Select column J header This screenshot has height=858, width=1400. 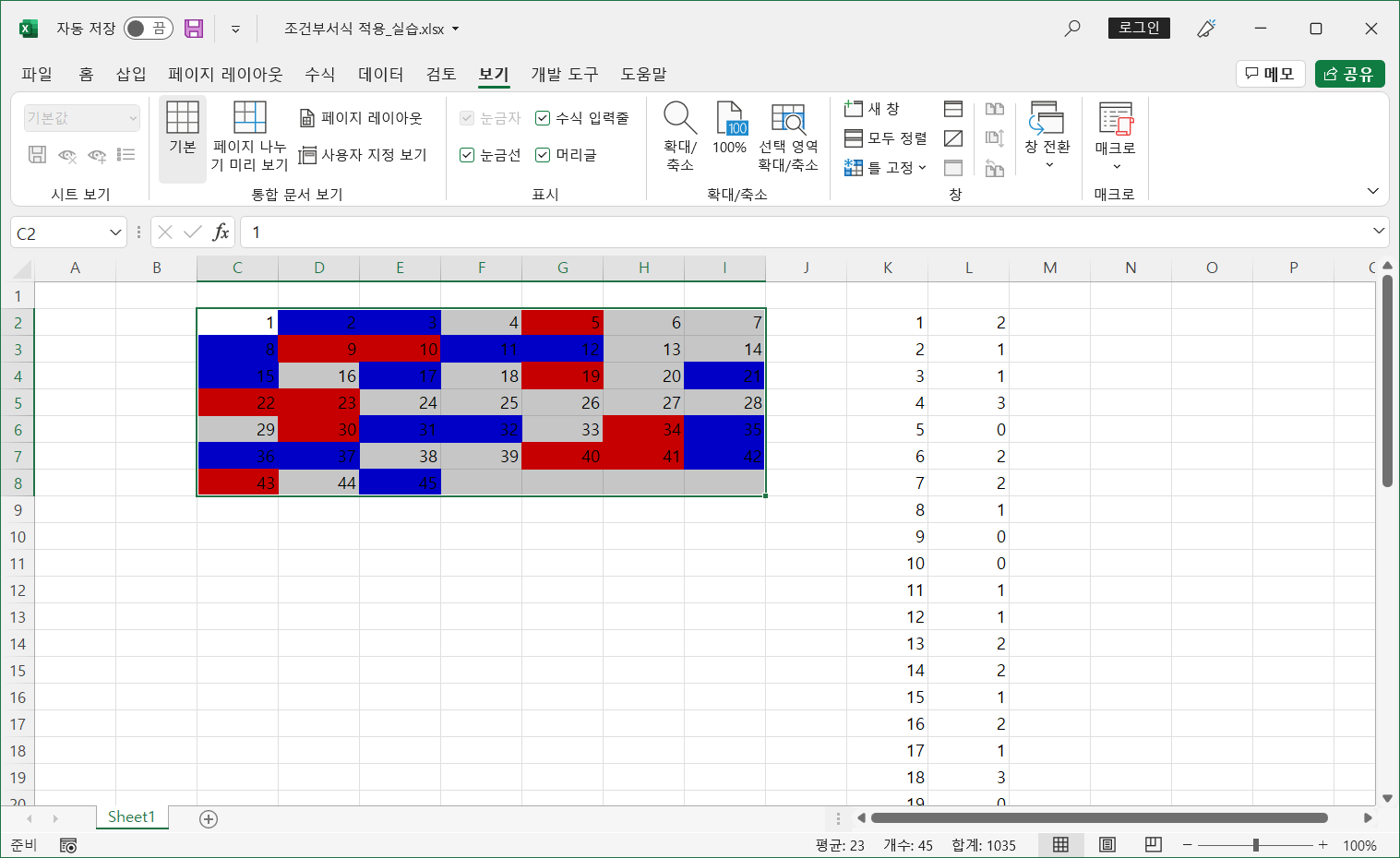[x=807, y=268]
